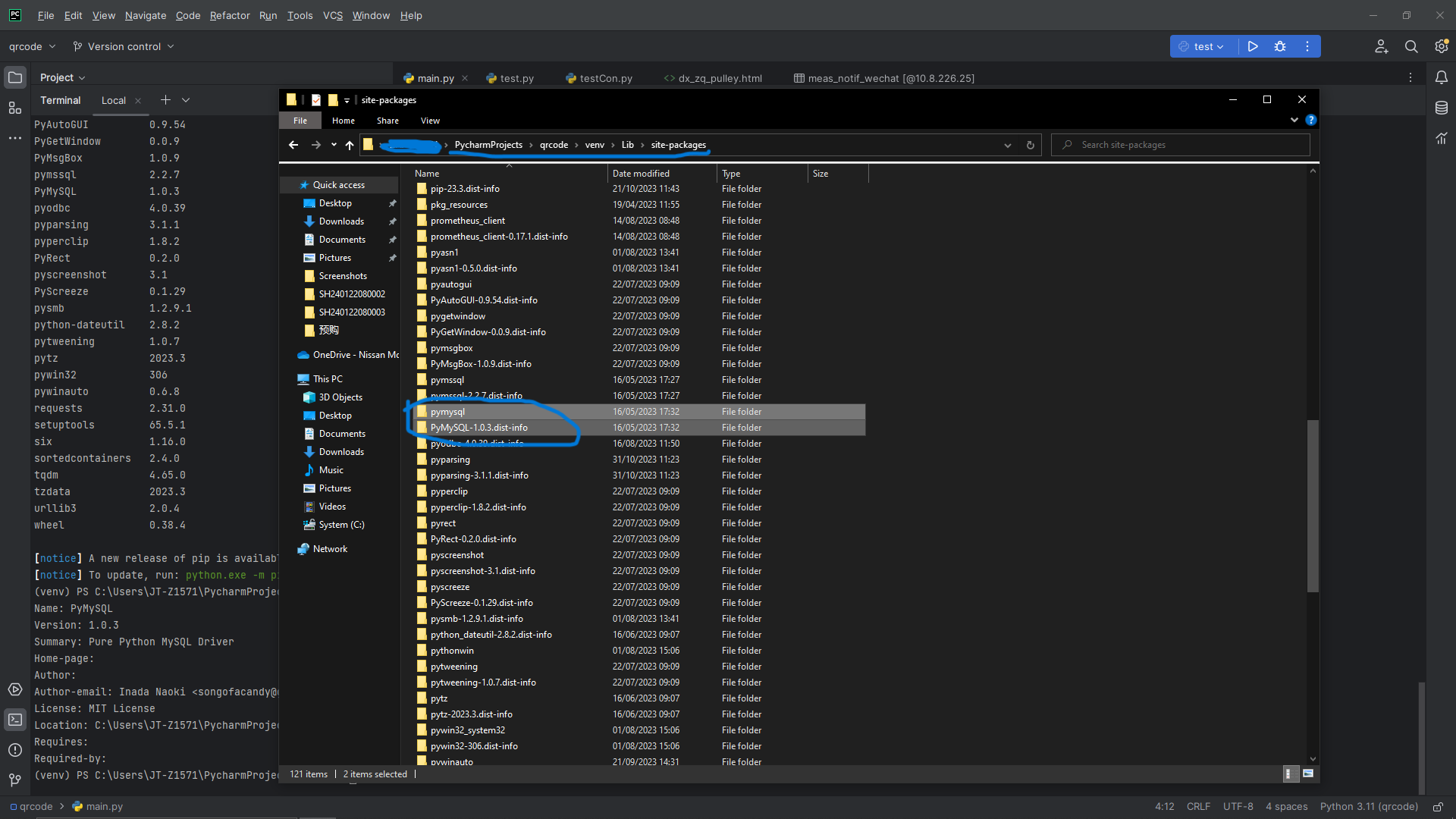Debug the test configuration

tap(1280, 46)
